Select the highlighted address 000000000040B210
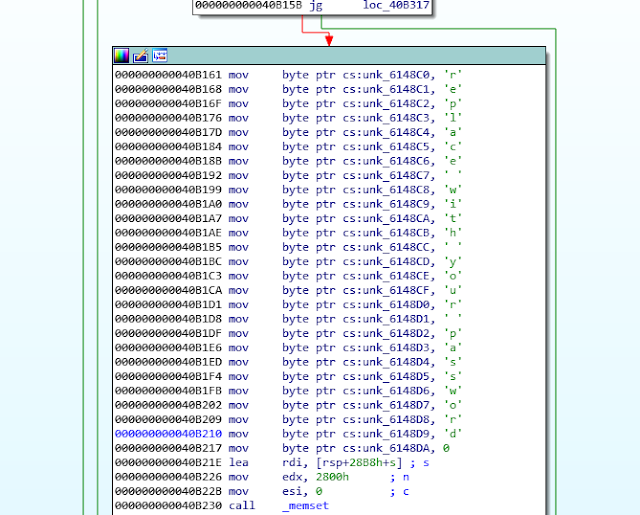 click(x=168, y=434)
